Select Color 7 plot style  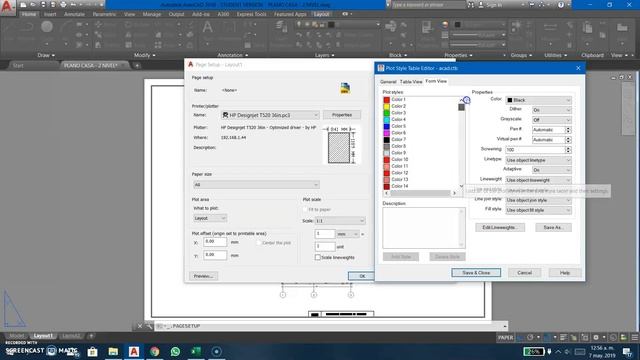[x=398, y=140]
